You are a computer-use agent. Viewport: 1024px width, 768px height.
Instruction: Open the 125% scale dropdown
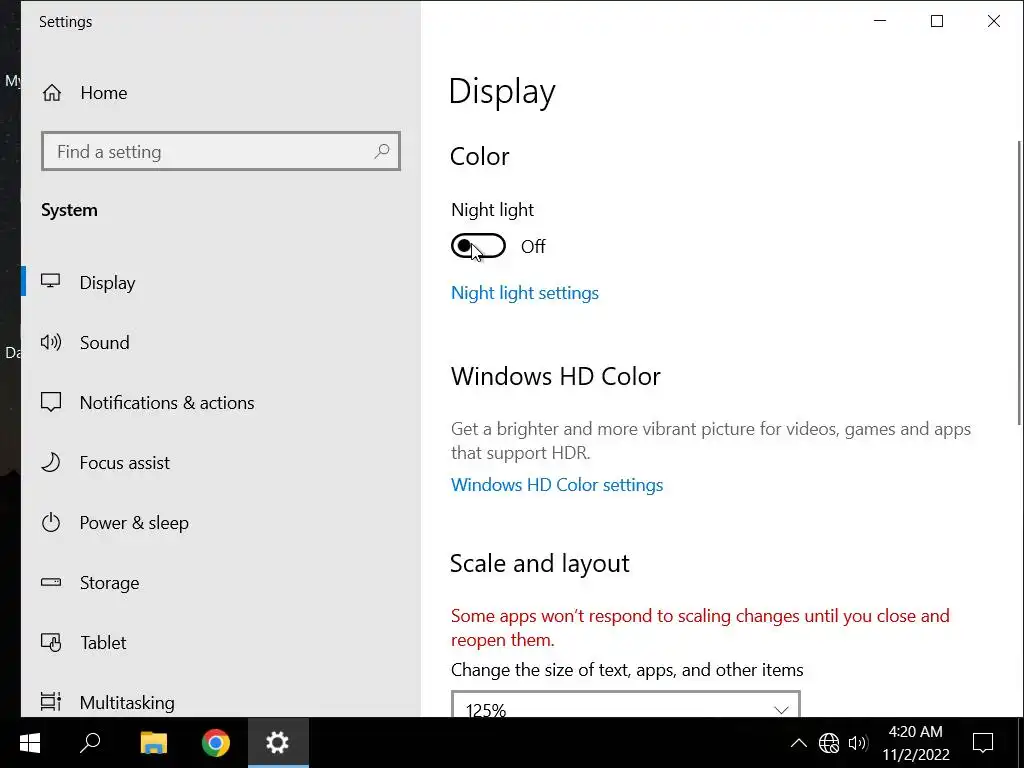pyautogui.click(x=626, y=705)
